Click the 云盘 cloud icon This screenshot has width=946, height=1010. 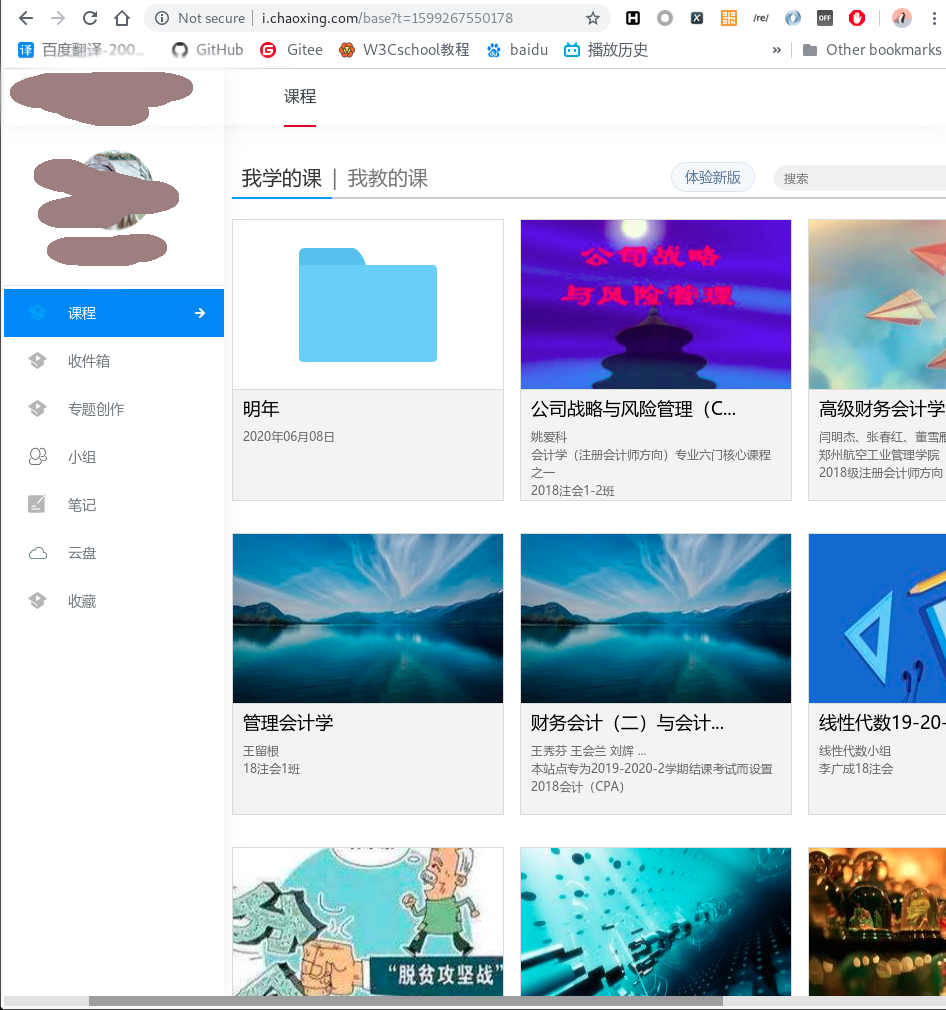click(x=38, y=553)
